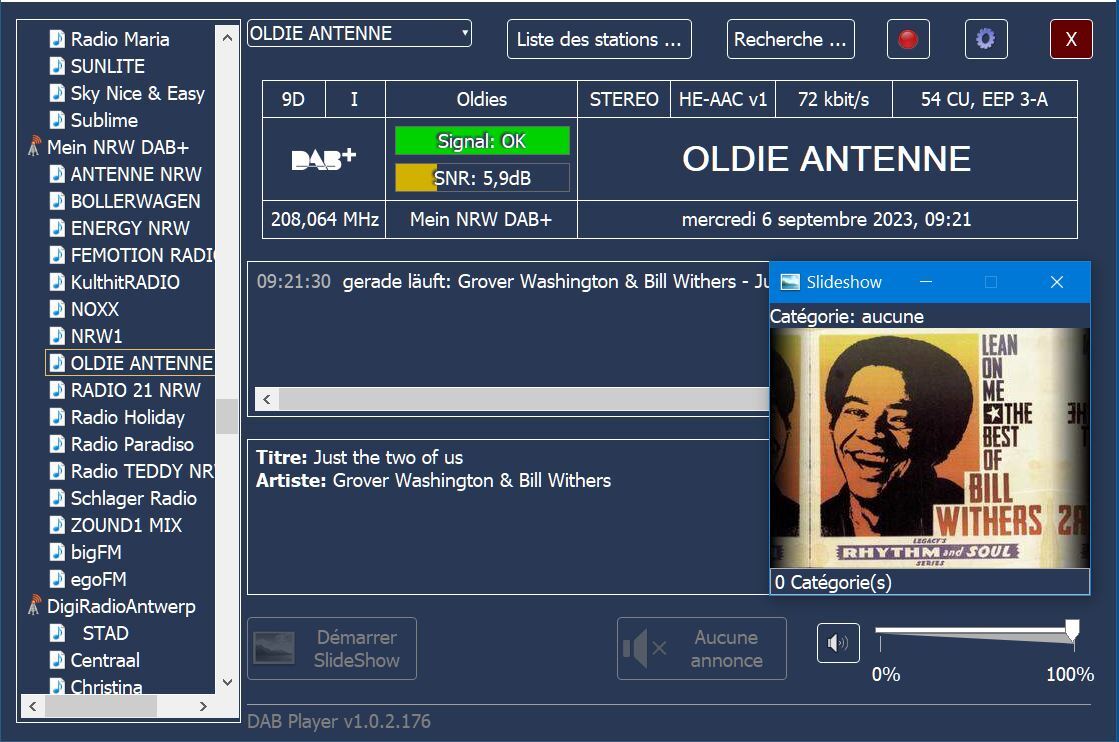This screenshot has height=742, width=1119.
Task: Click the music note icon of Radio Maria
Action: coord(57,39)
